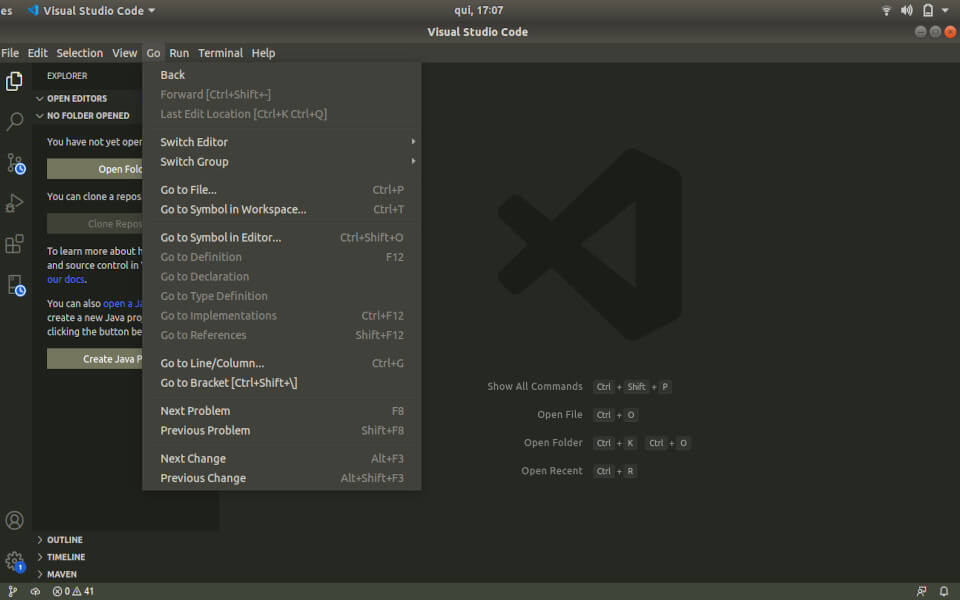Open the clock showing qui, 17:07

(x=478, y=10)
